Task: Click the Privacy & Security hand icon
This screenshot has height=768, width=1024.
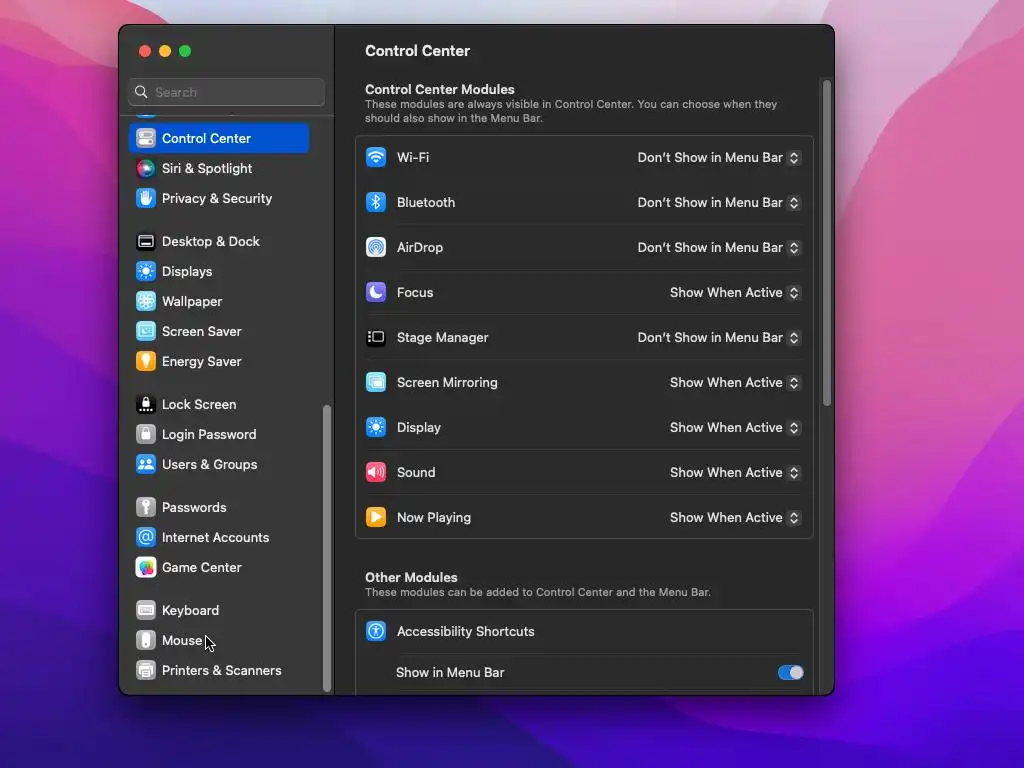Action: click(146, 199)
